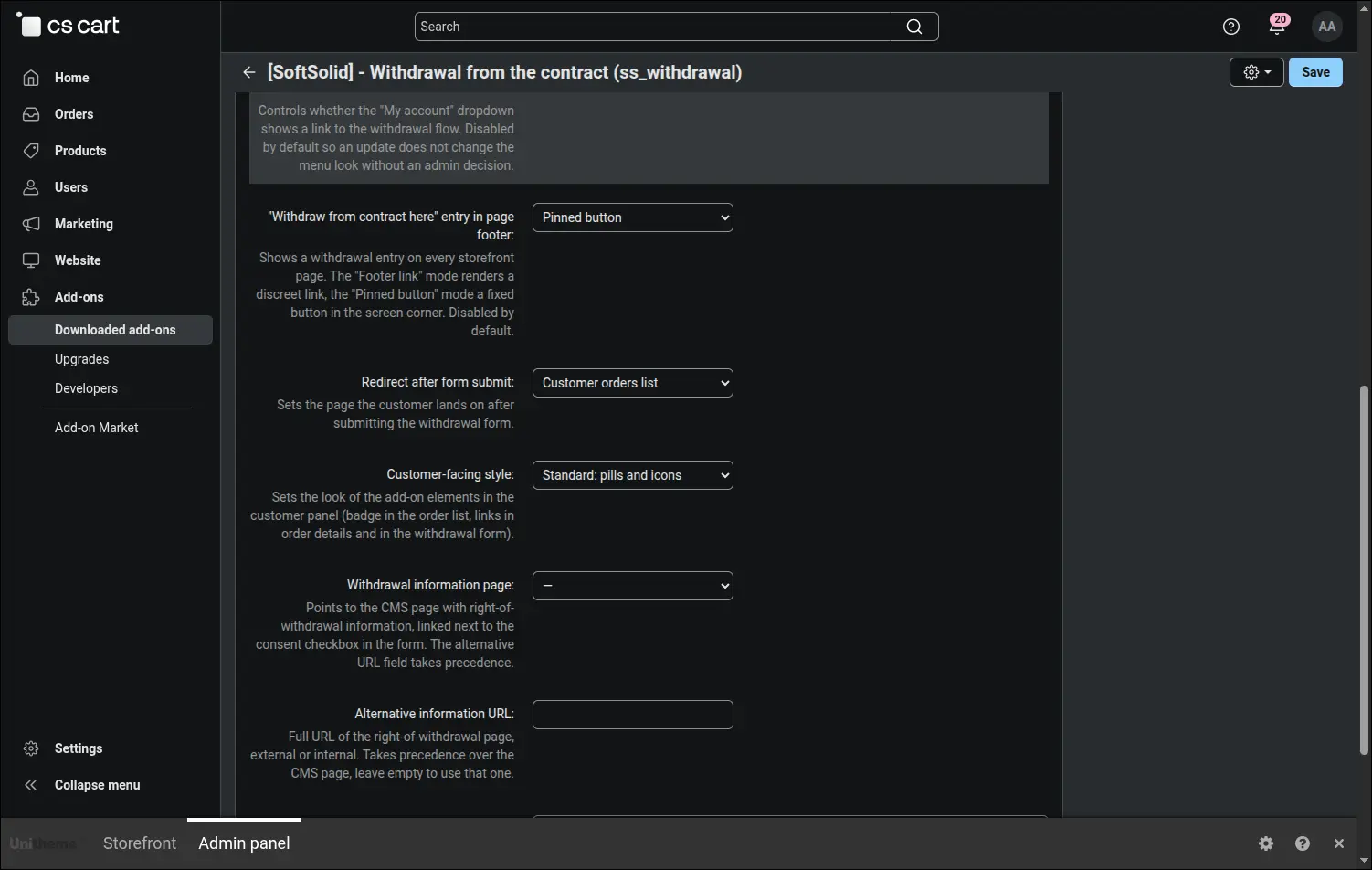
Task: Click the Marketing megaphone icon
Action: click(x=31, y=224)
